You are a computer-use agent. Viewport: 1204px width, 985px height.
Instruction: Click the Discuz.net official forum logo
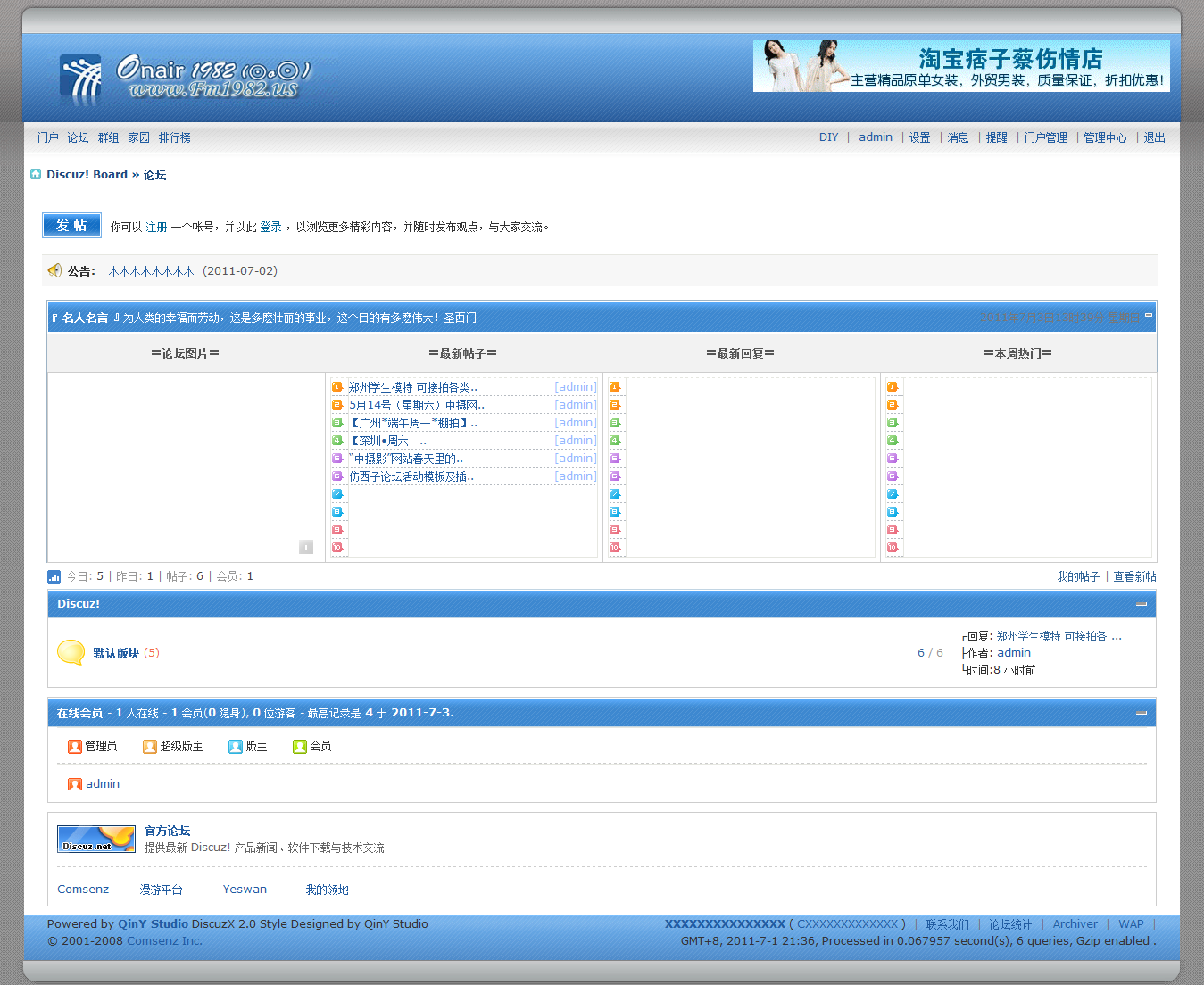[95, 839]
